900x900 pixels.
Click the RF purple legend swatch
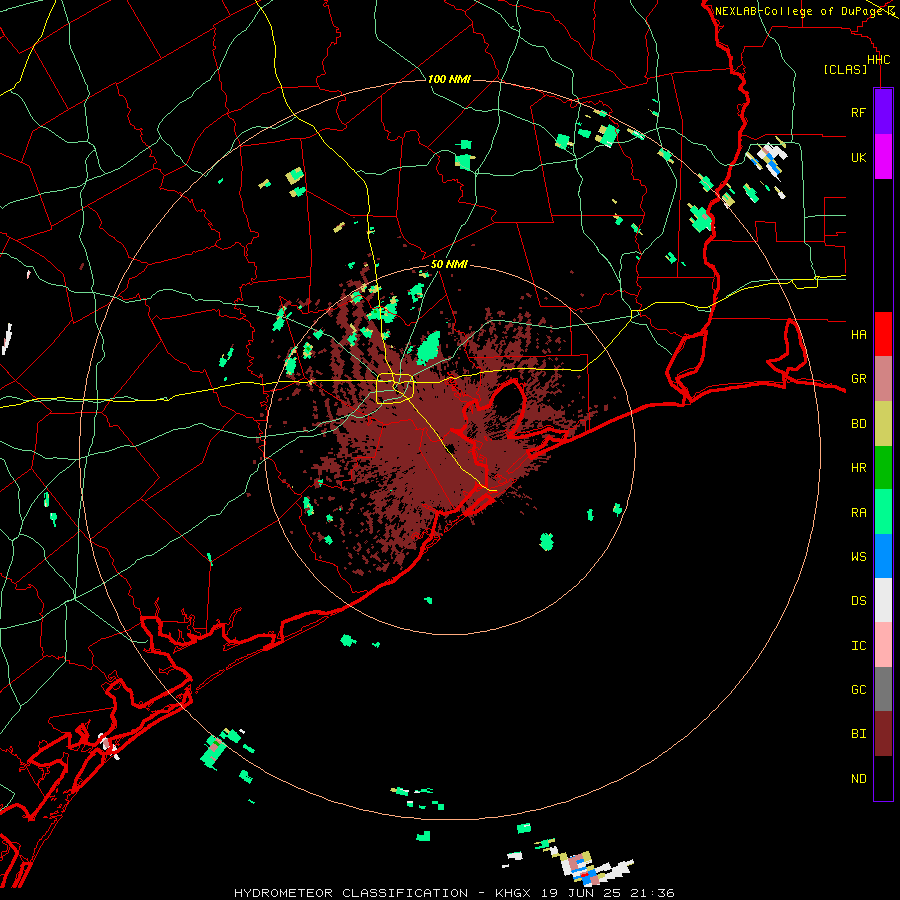point(883,112)
